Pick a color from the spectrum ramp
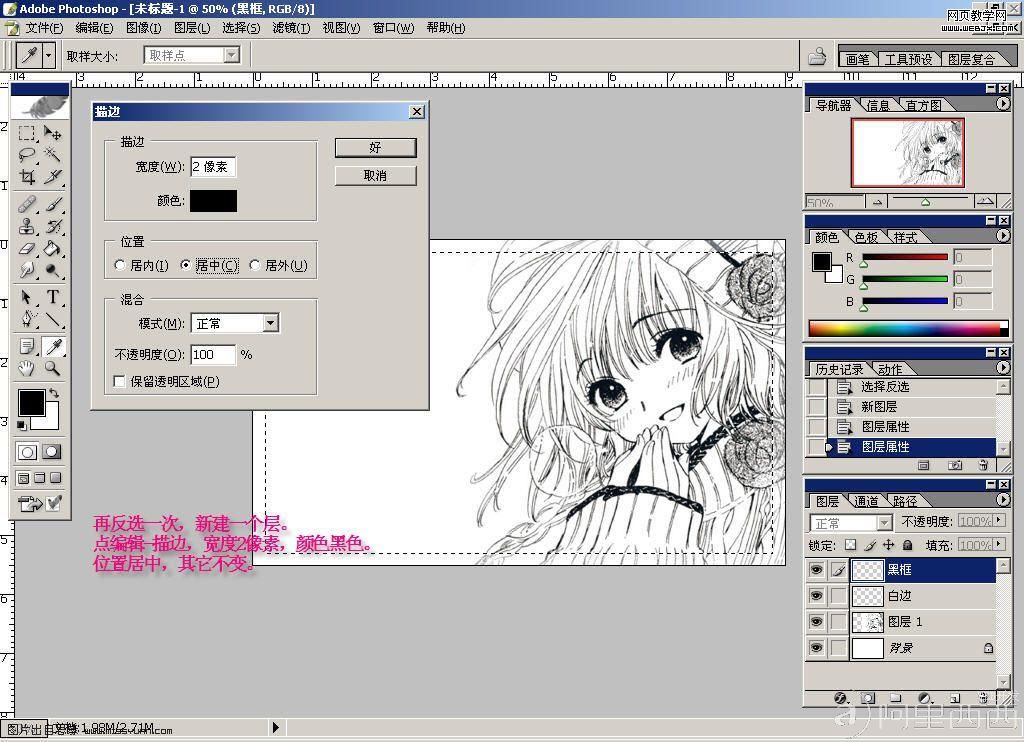The image size is (1024, 742). click(x=908, y=328)
